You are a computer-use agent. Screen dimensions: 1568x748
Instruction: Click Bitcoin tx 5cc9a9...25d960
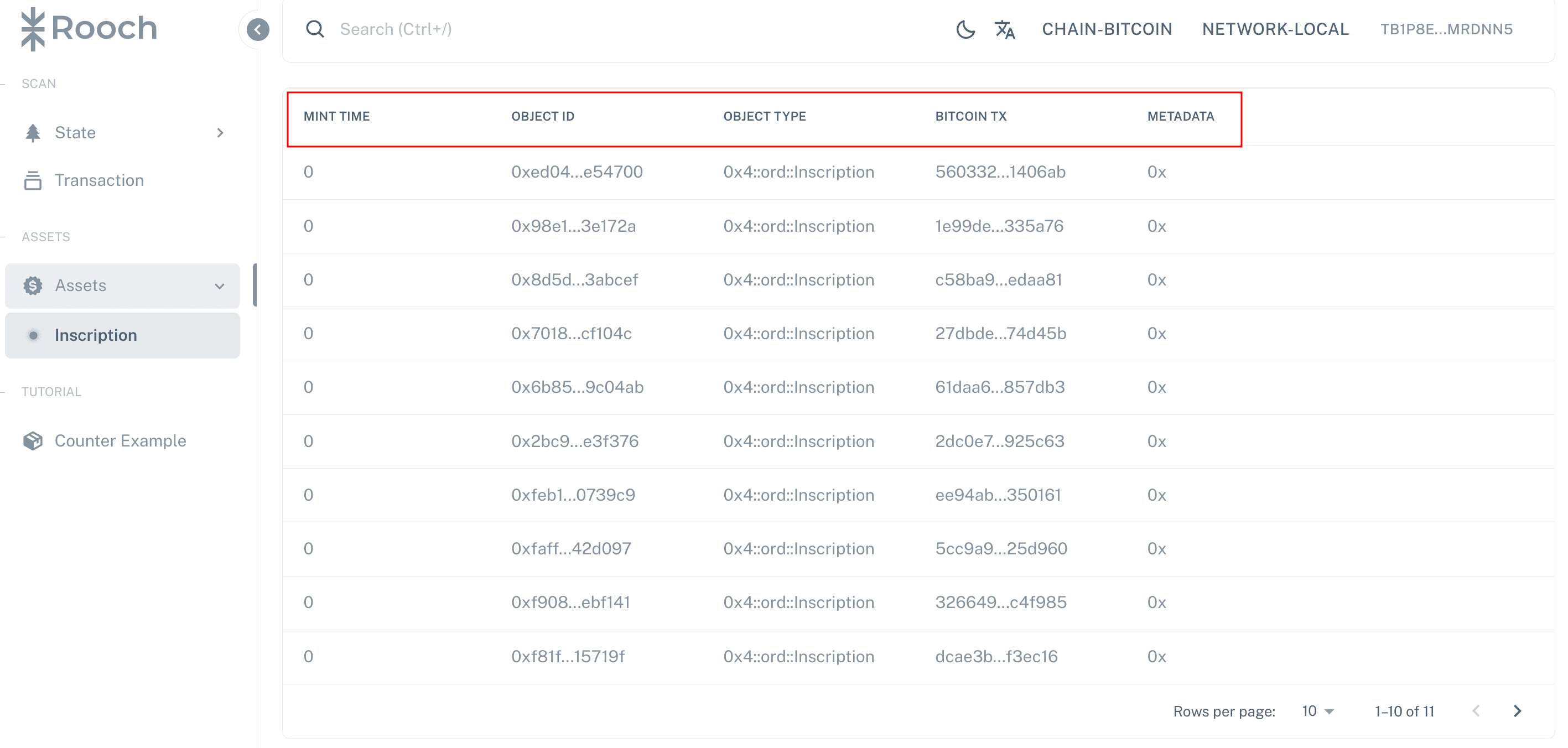pyautogui.click(x=1001, y=548)
